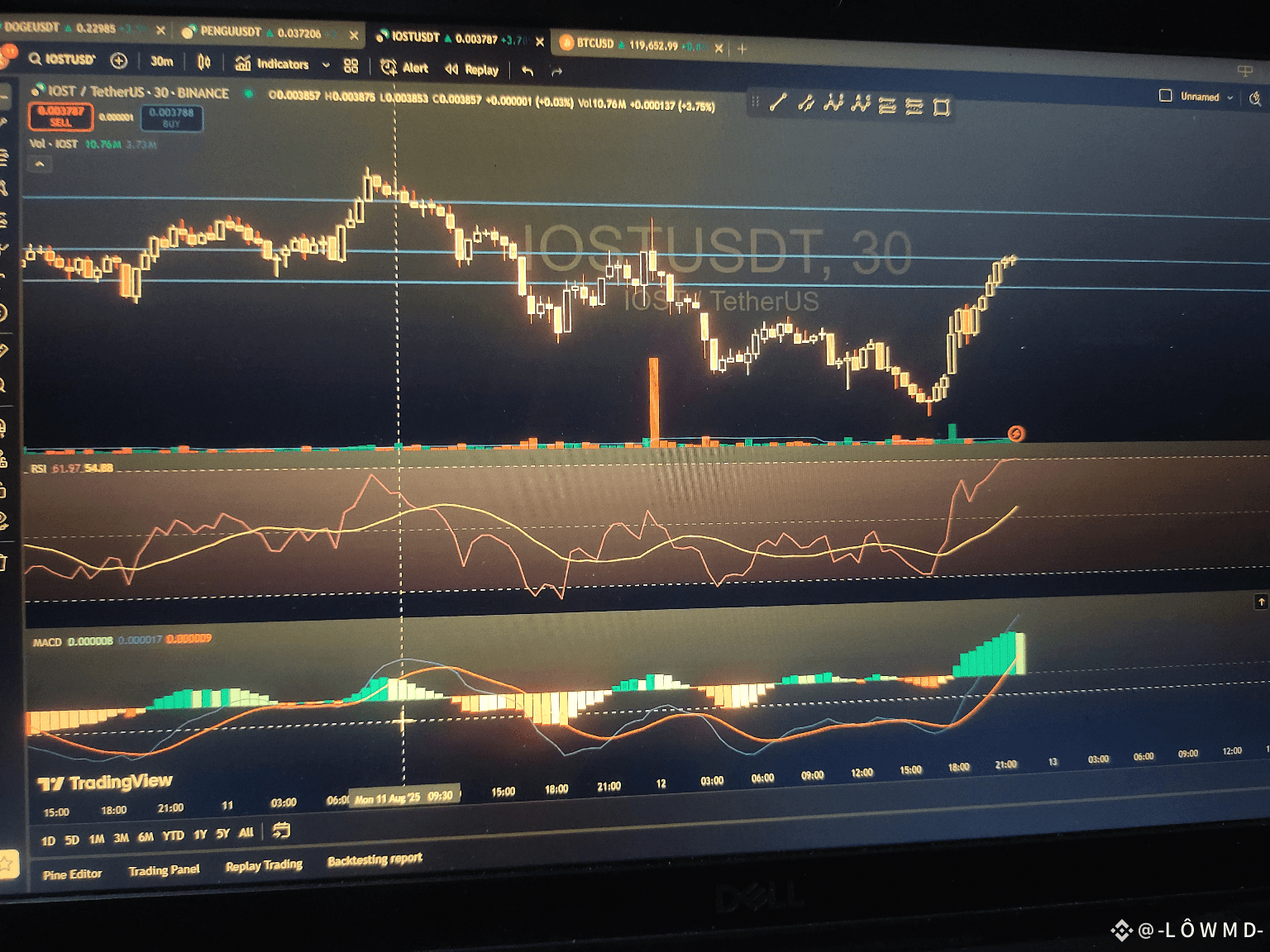Open the Unnamed layout dropdown
Viewport: 1270px width, 952px height.
click(1207, 97)
